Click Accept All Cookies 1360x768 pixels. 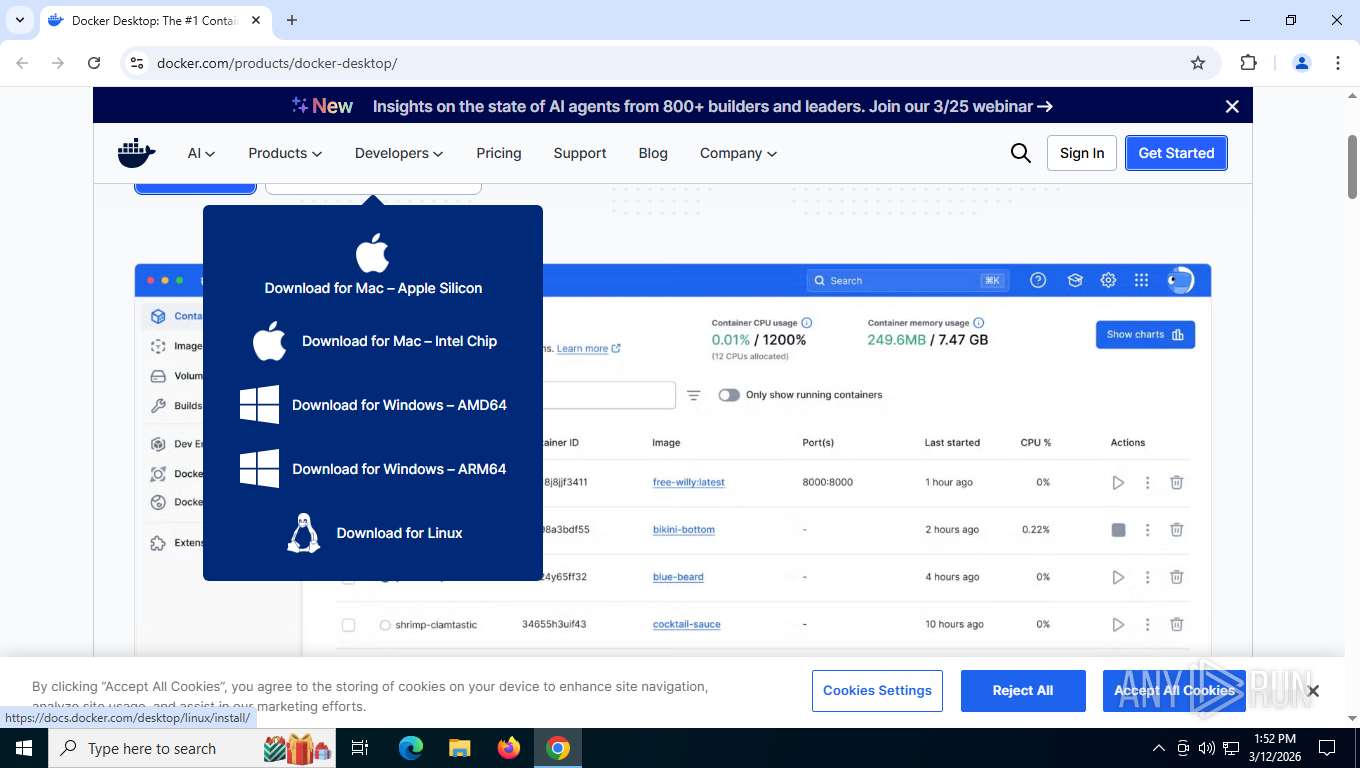(1174, 691)
